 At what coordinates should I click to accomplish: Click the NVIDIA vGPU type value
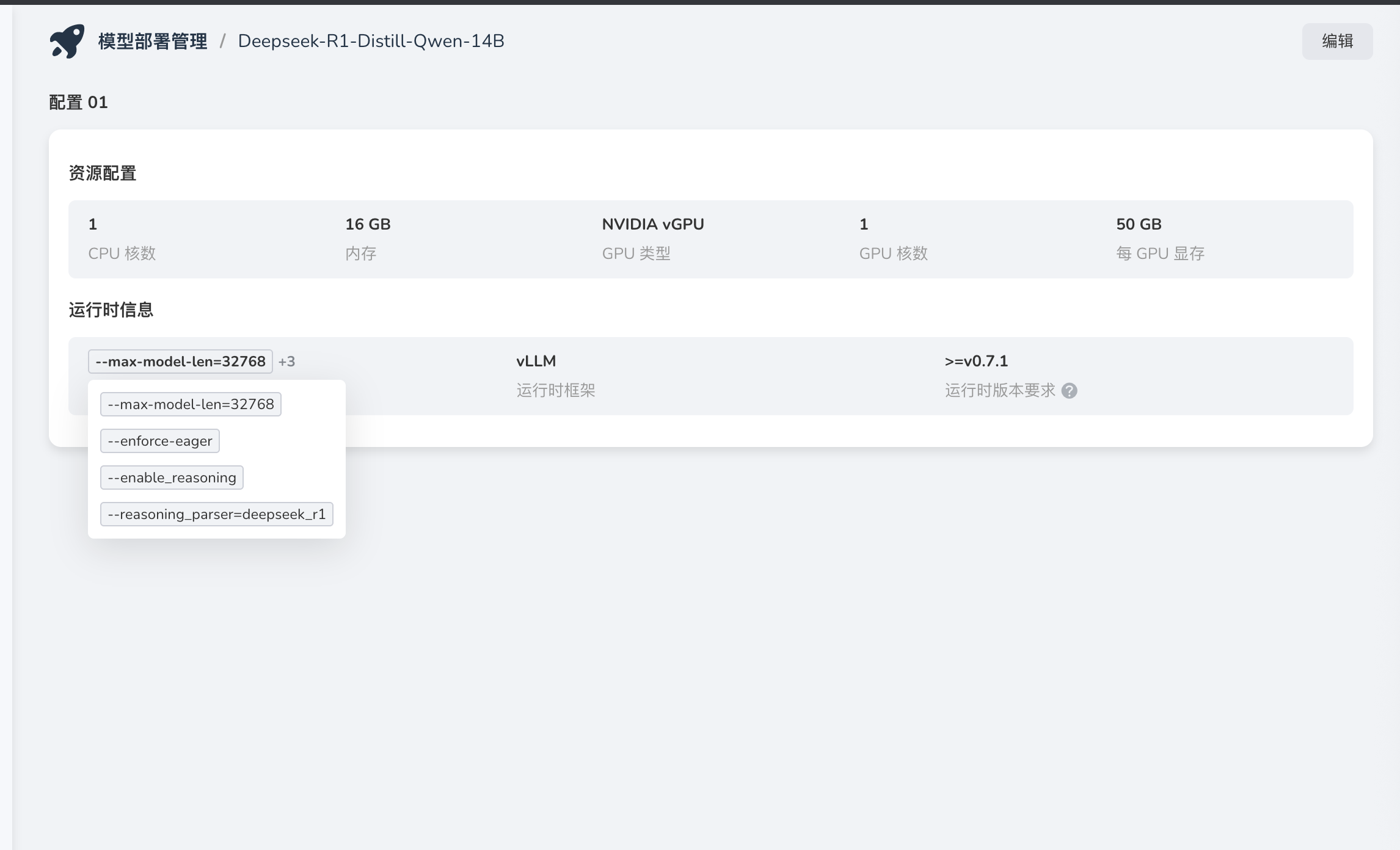(x=652, y=224)
